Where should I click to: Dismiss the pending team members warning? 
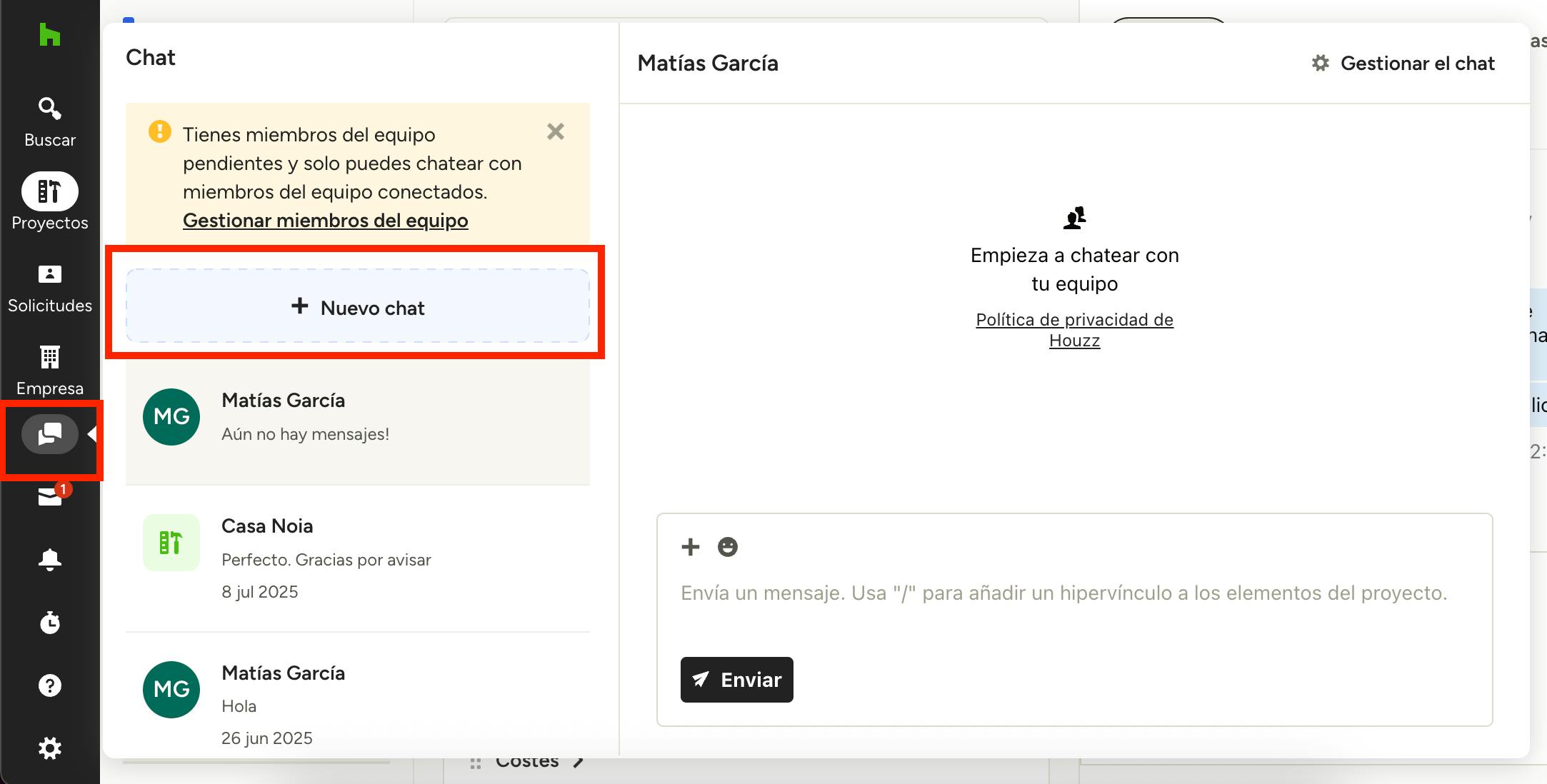pyautogui.click(x=555, y=132)
